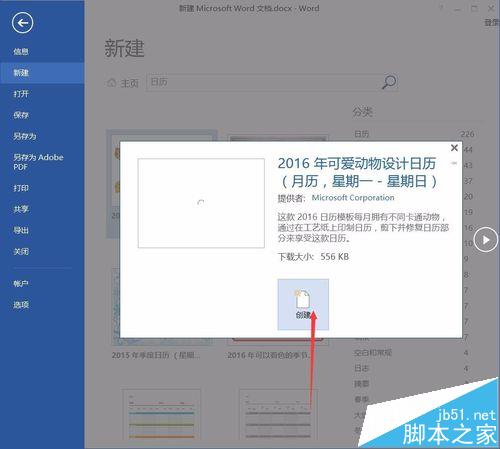This screenshot has height=449, width=500.
Task: Open the 信息 menu item
Action: (21, 51)
